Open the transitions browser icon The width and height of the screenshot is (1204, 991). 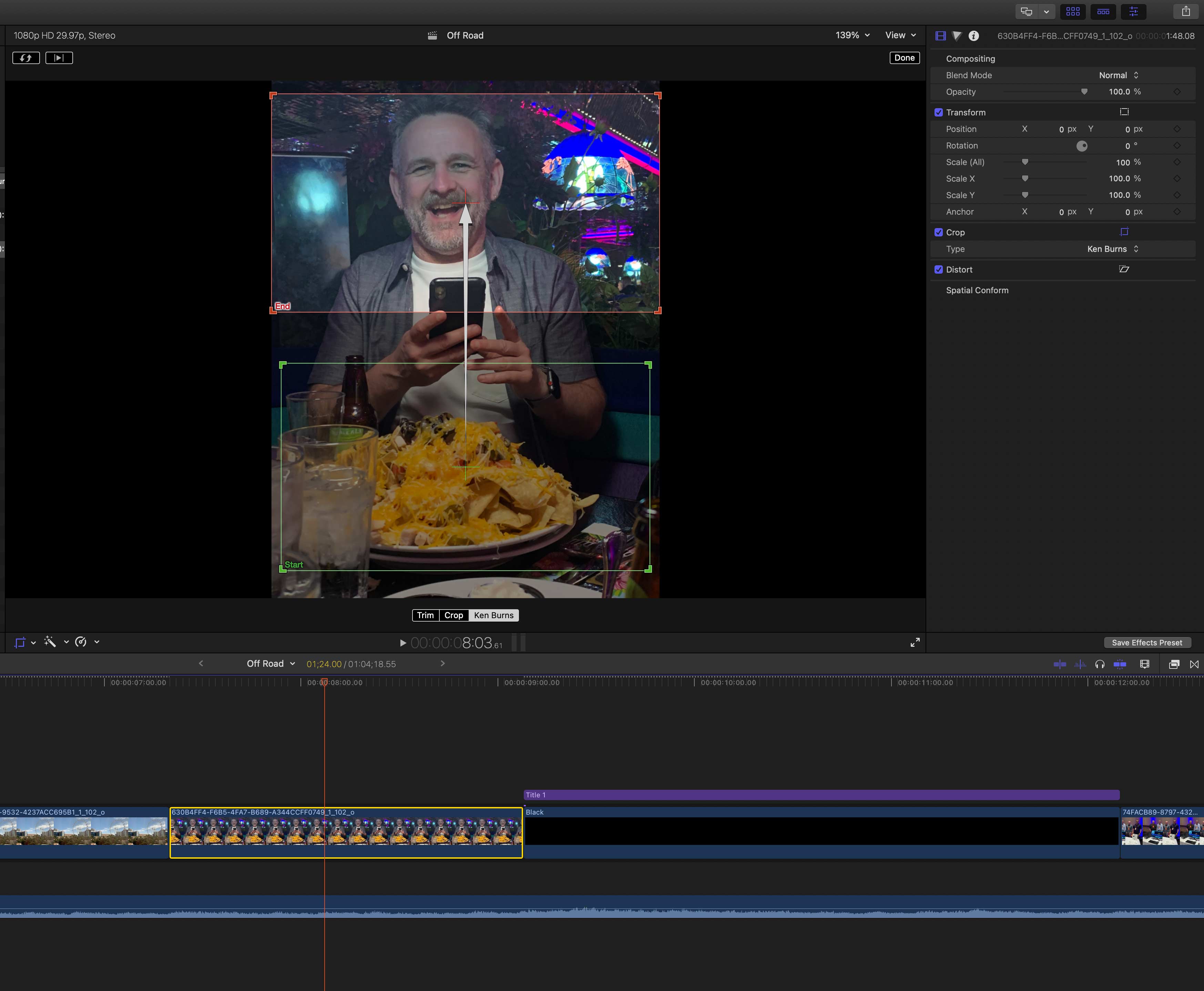tap(1194, 664)
